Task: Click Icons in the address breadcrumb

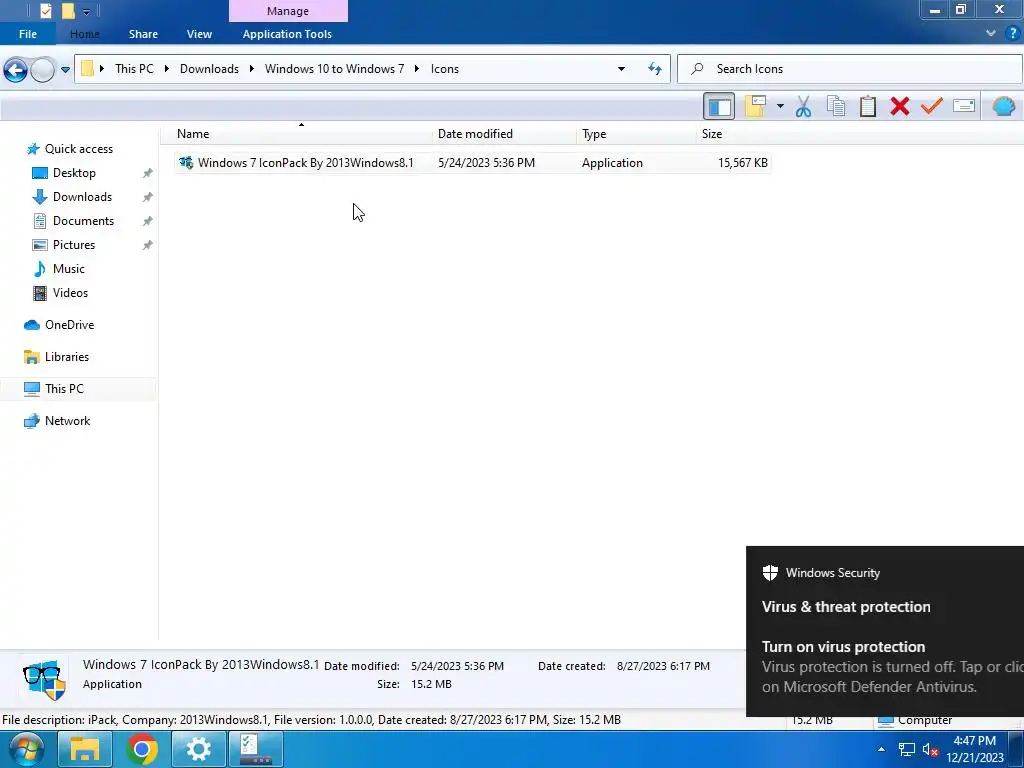Action: point(445,69)
